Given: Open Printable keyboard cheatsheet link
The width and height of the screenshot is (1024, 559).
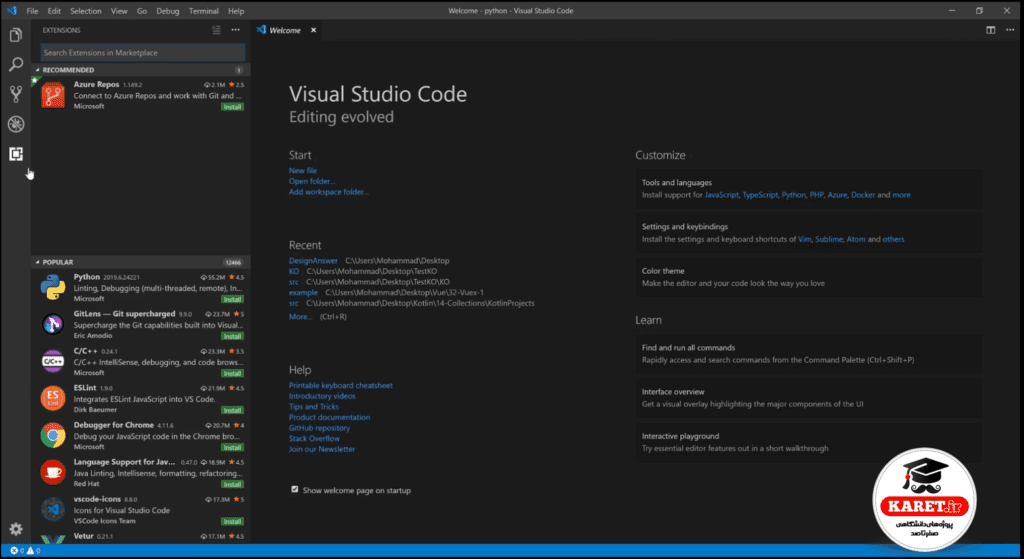Looking at the screenshot, I should [341, 385].
